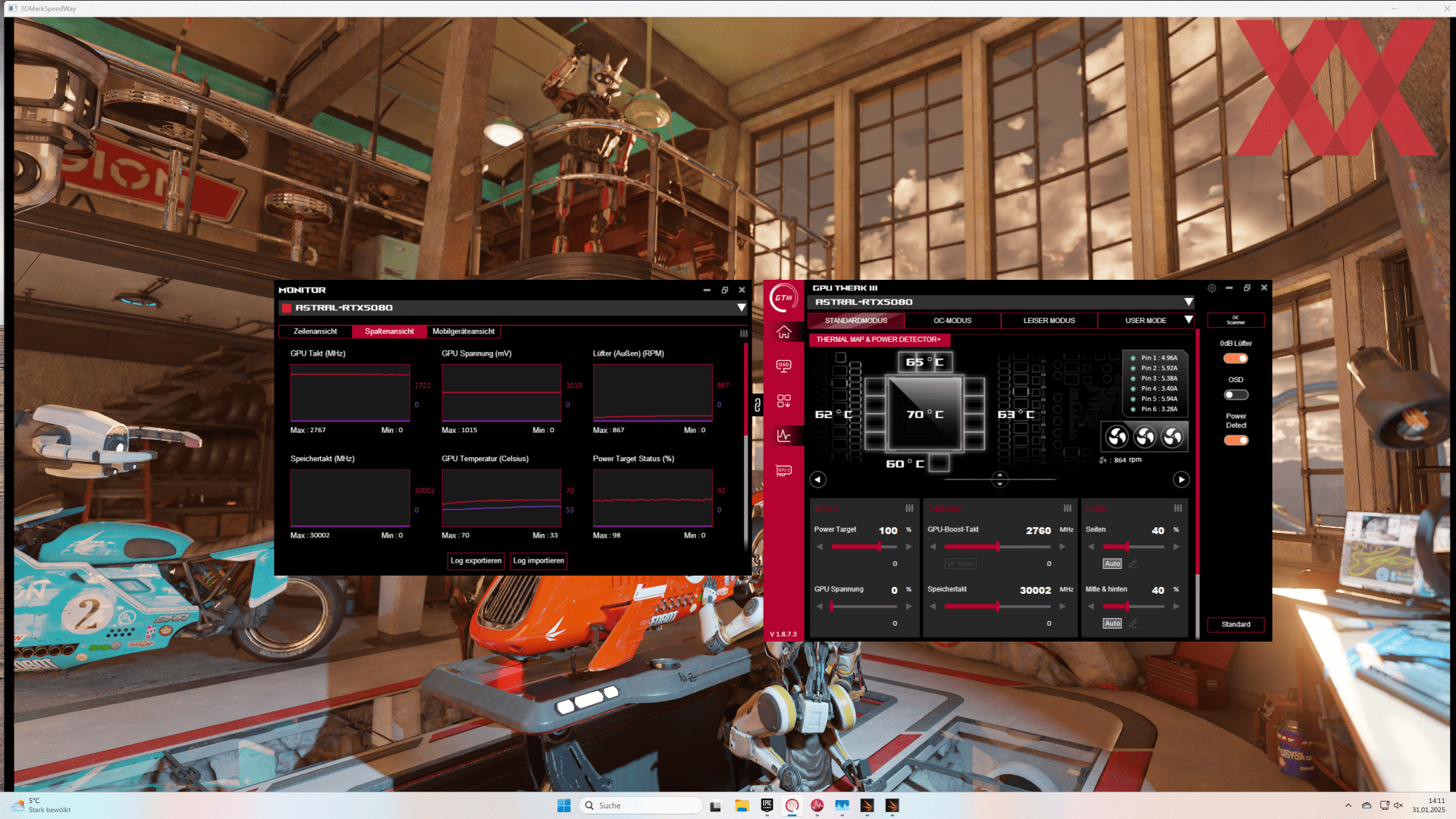Toggle Auto for Seiten fan
This screenshot has height=819, width=1456.
pos(1112,563)
